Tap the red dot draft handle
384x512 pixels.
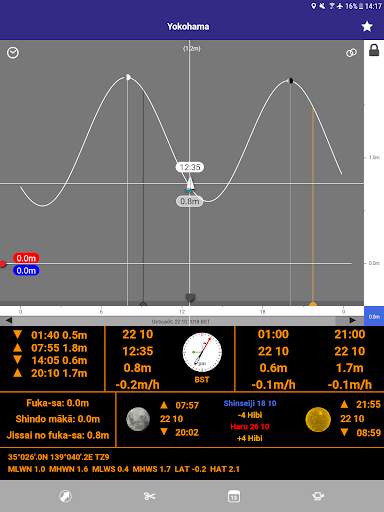coord(3,264)
